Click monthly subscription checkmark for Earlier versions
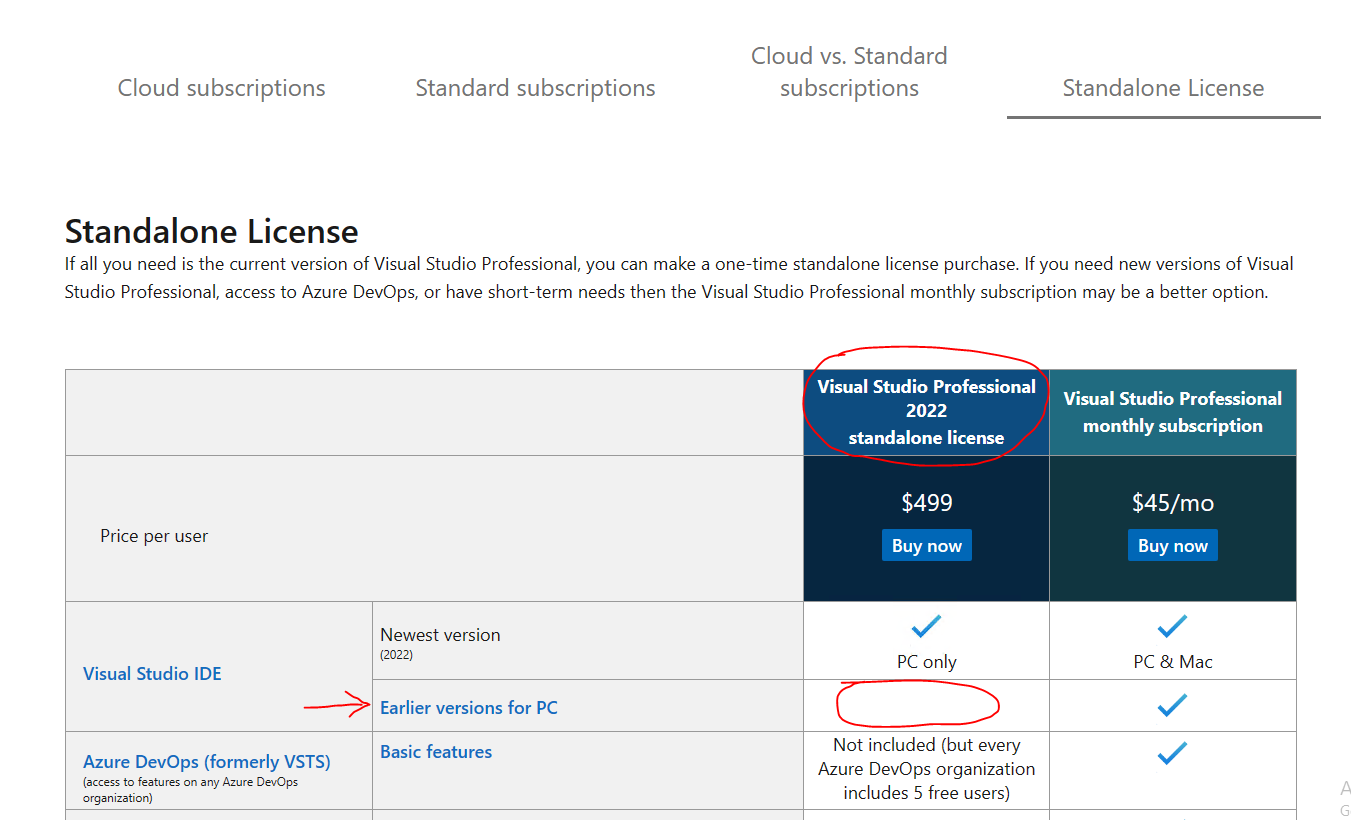The image size is (1351, 820). click(1172, 705)
